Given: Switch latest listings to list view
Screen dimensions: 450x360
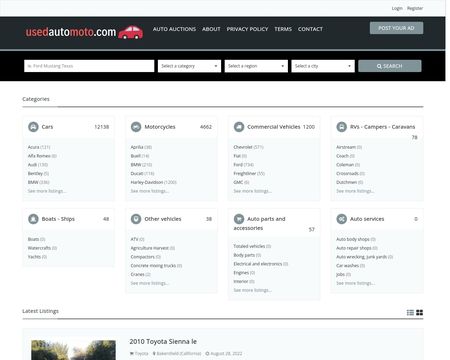Looking at the screenshot, I should coord(410,312).
